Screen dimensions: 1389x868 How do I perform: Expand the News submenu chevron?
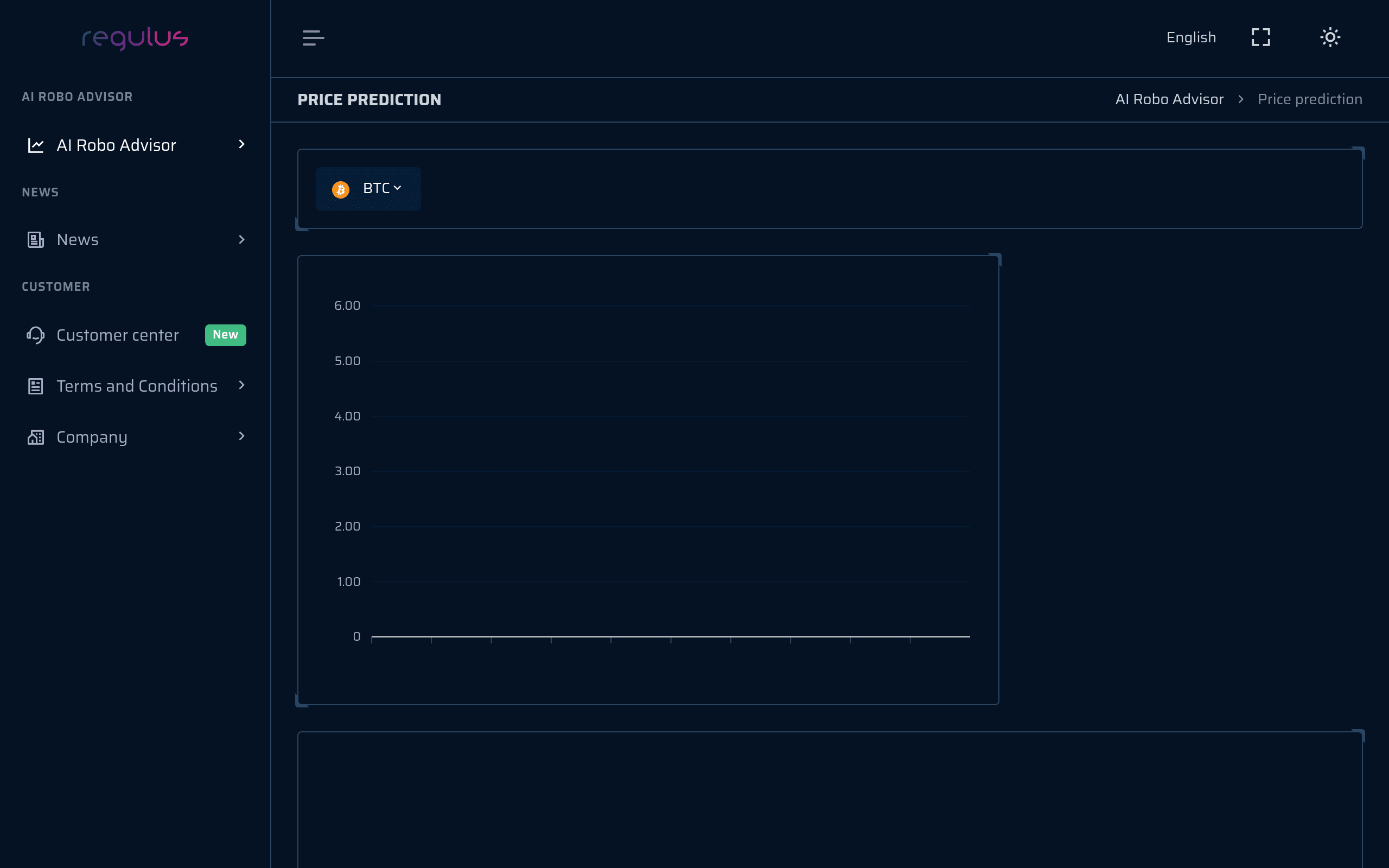[x=241, y=239]
